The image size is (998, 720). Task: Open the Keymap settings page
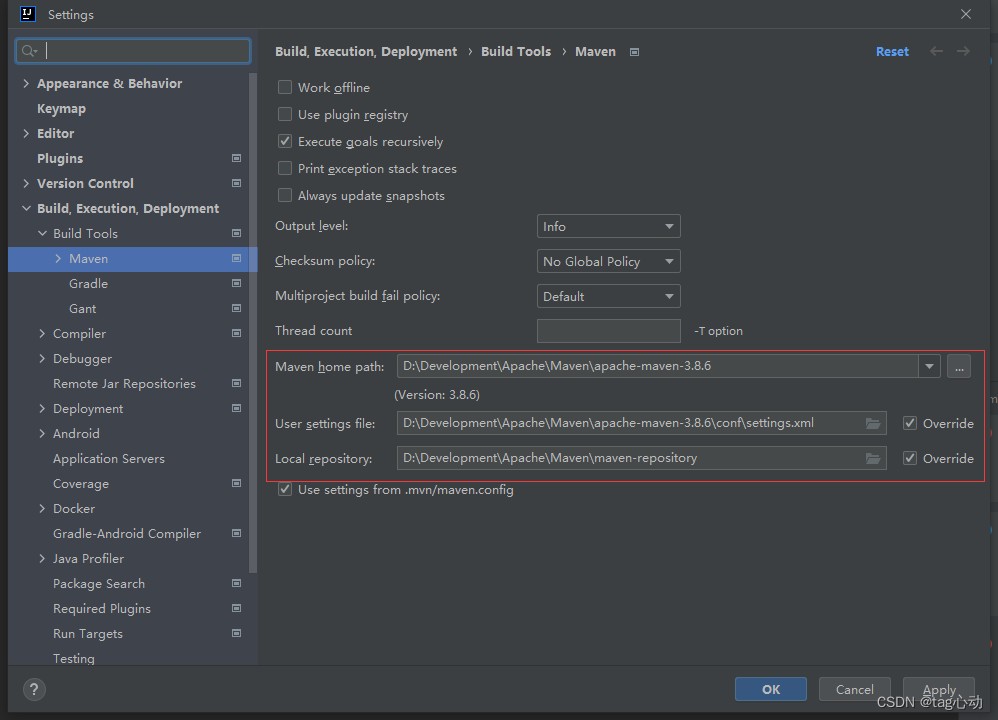[x=61, y=109]
